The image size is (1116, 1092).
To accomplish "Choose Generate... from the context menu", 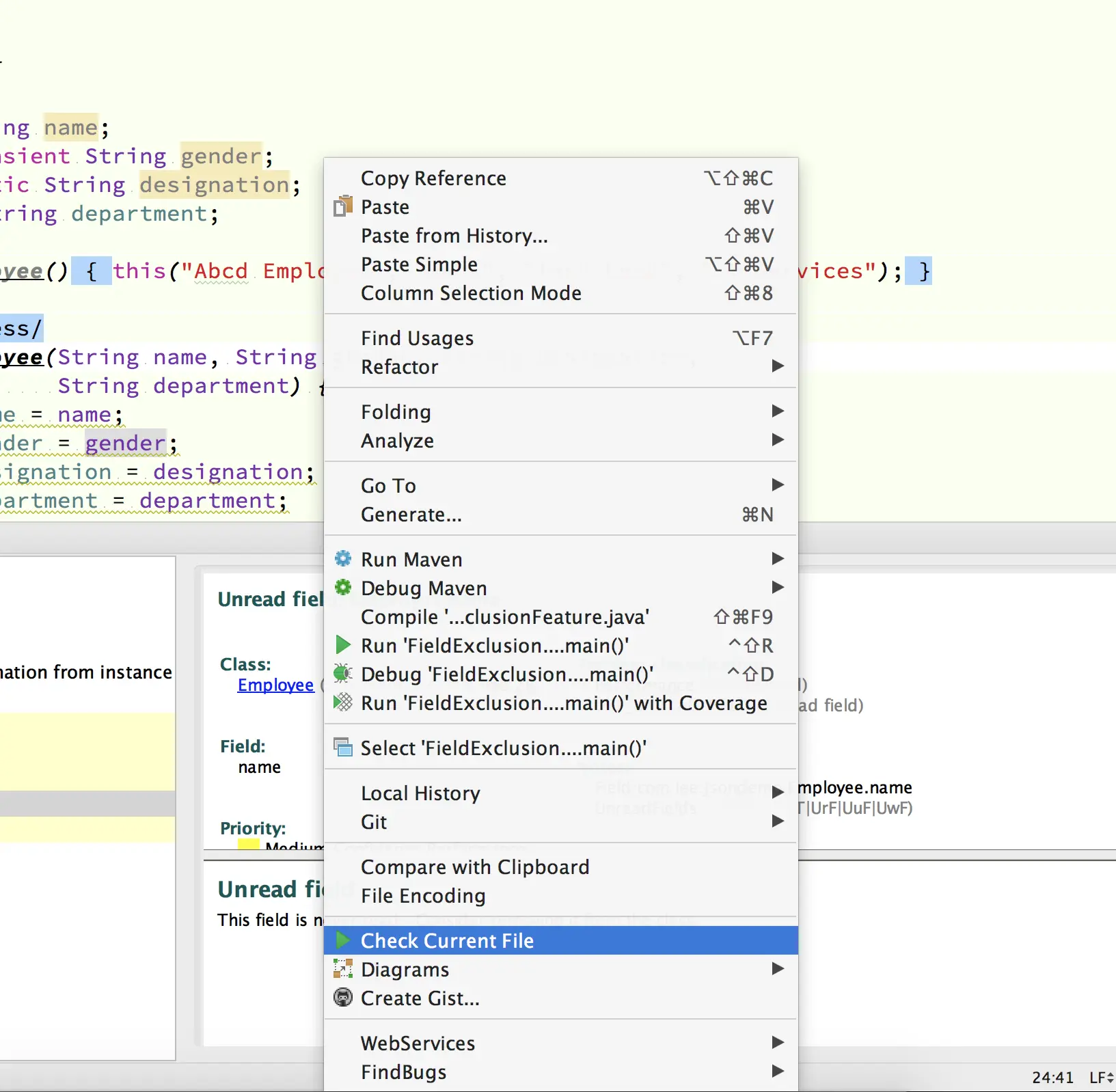I will pos(560,514).
